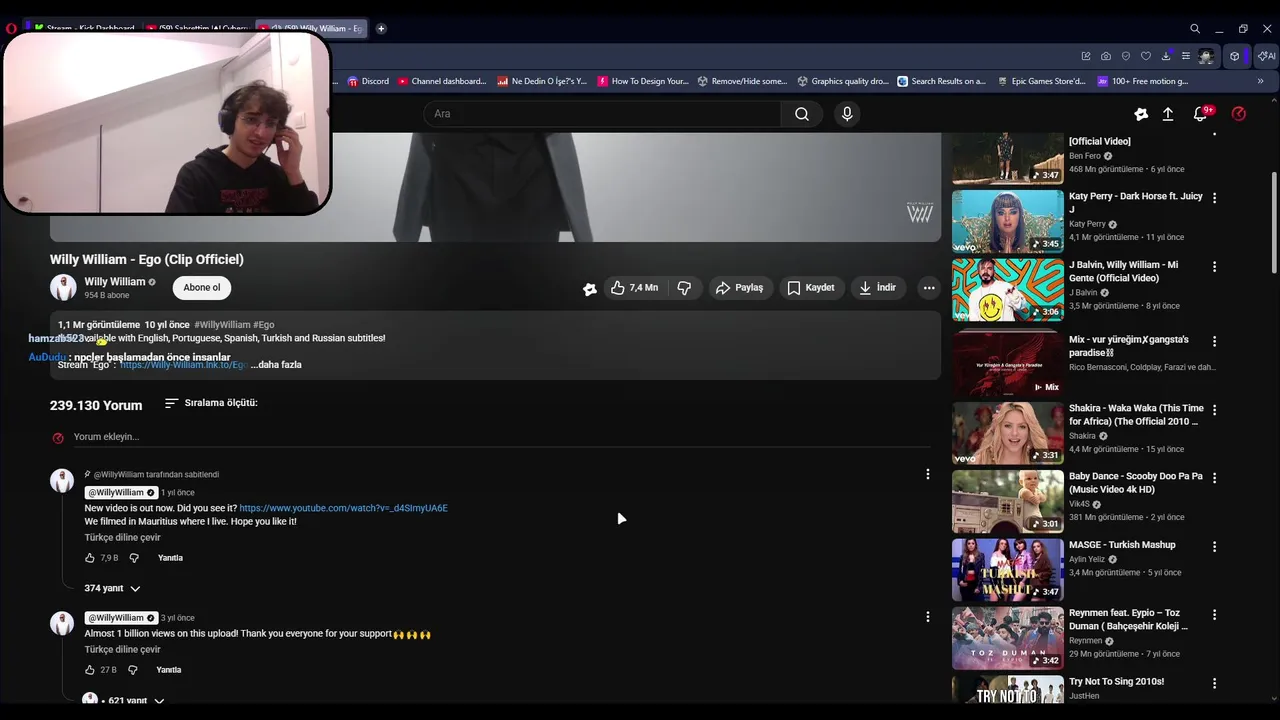Open menu for Katy Perry Dark Horse video
This screenshot has width=1280, height=720.
tap(1215, 198)
